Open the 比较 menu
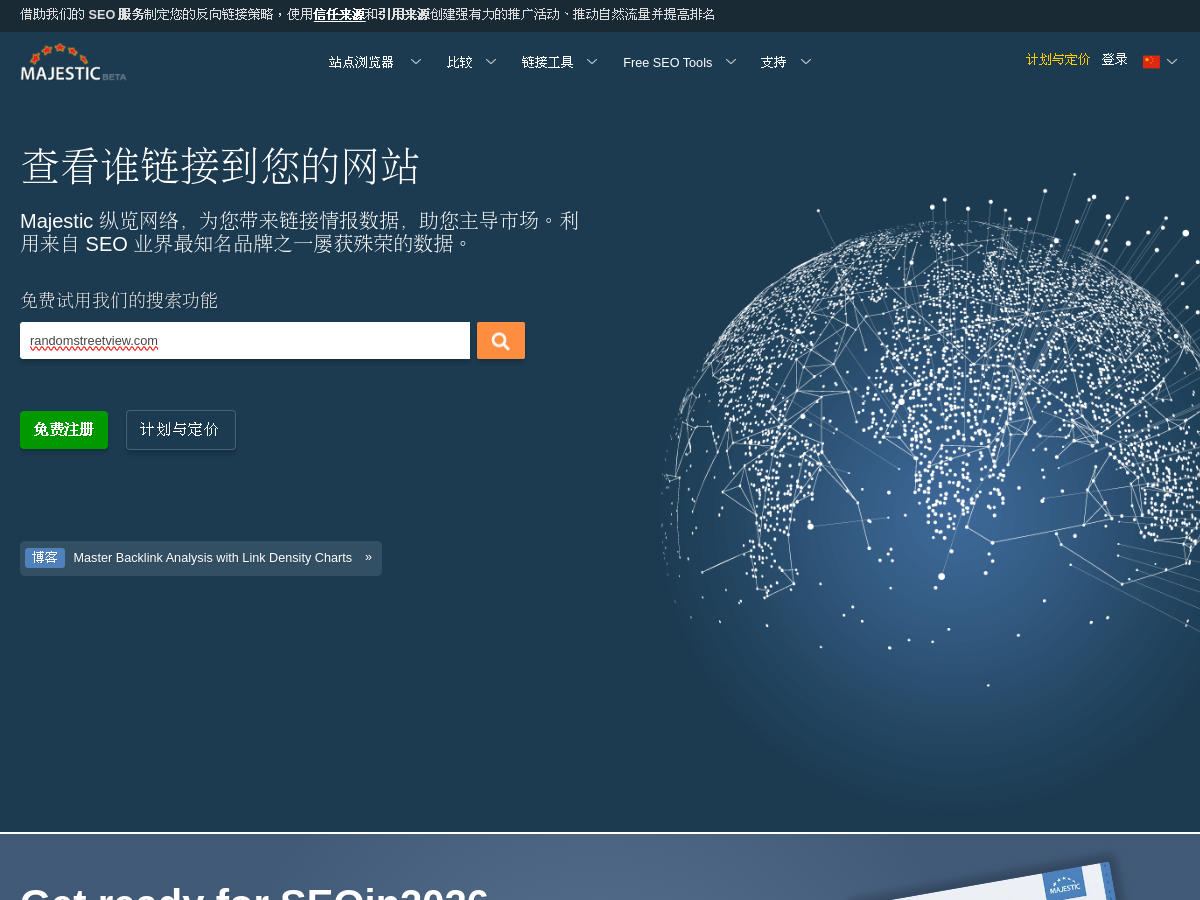 (x=460, y=62)
